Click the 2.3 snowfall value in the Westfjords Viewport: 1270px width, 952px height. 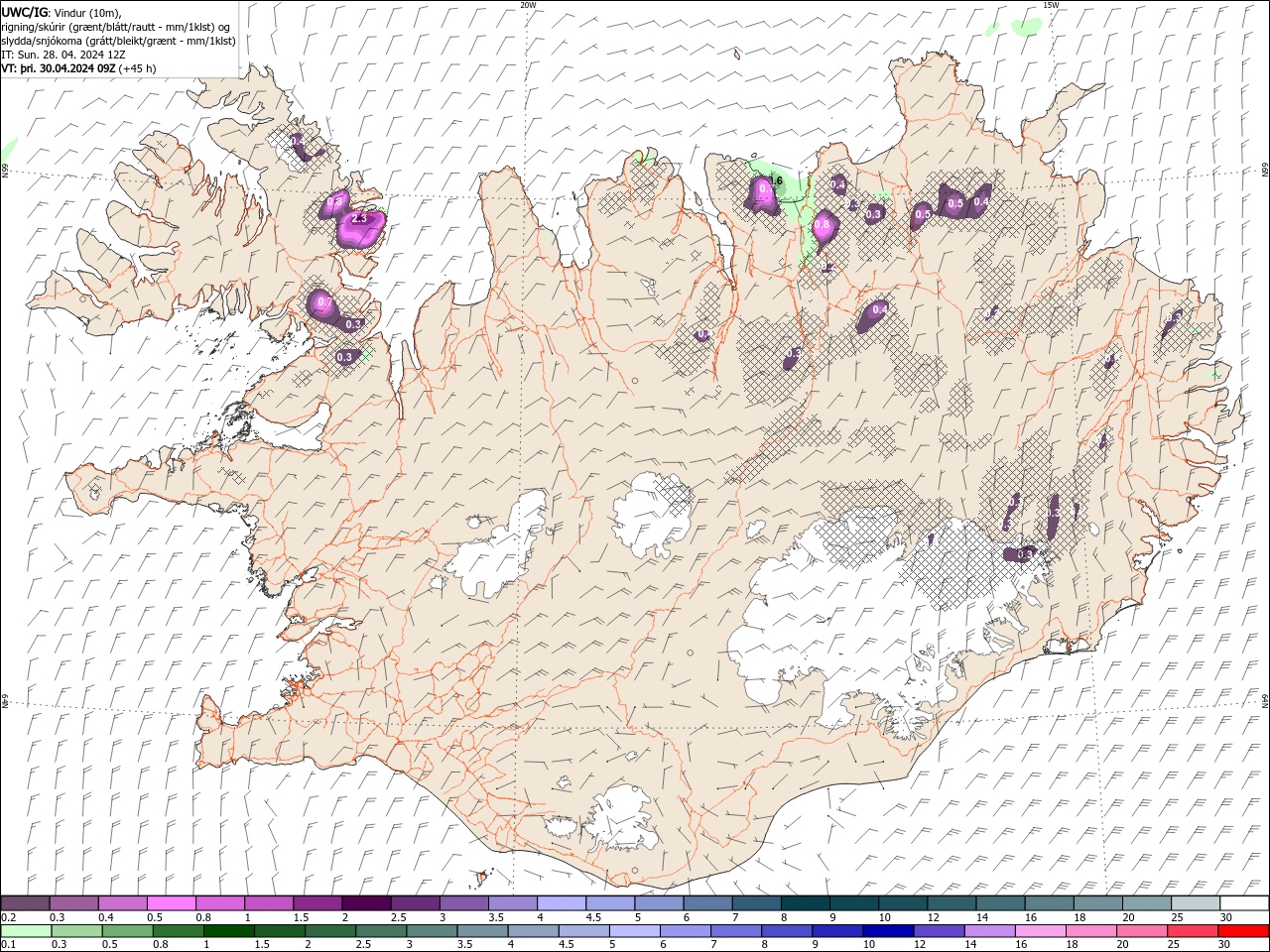pos(359,219)
